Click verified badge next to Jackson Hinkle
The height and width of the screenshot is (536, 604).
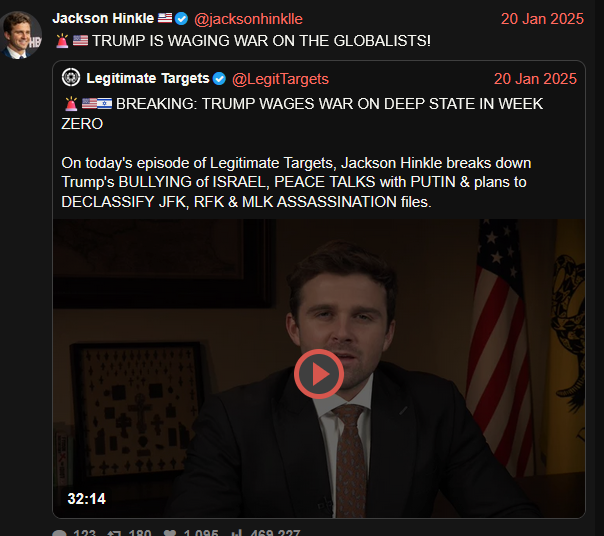point(181,18)
